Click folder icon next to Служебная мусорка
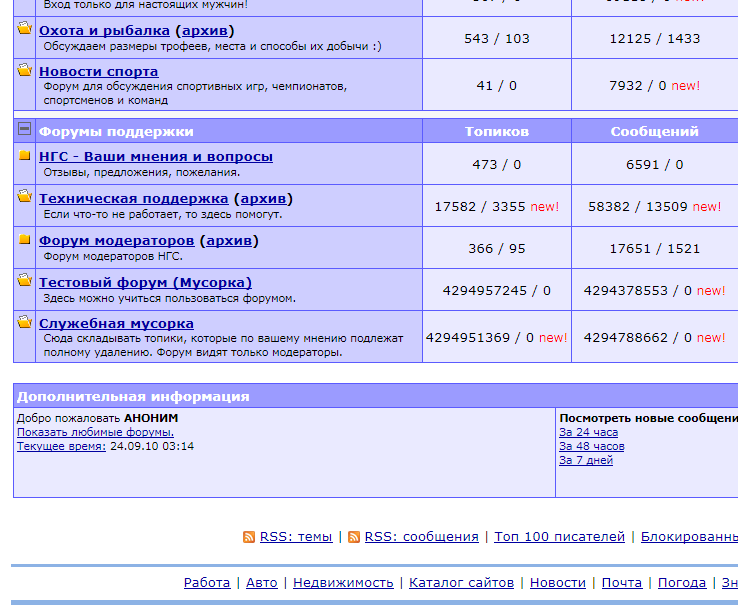 tap(25, 322)
